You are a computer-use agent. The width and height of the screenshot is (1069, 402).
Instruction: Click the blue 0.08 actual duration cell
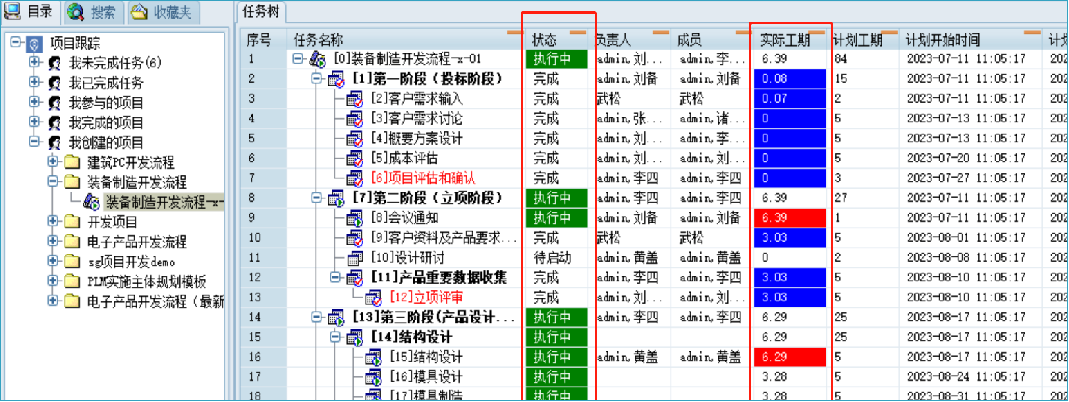(789, 80)
